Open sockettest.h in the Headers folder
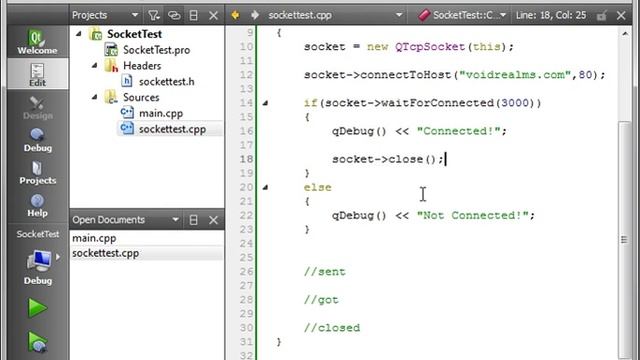The image size is (640, 360). click(x=167, y=82)
